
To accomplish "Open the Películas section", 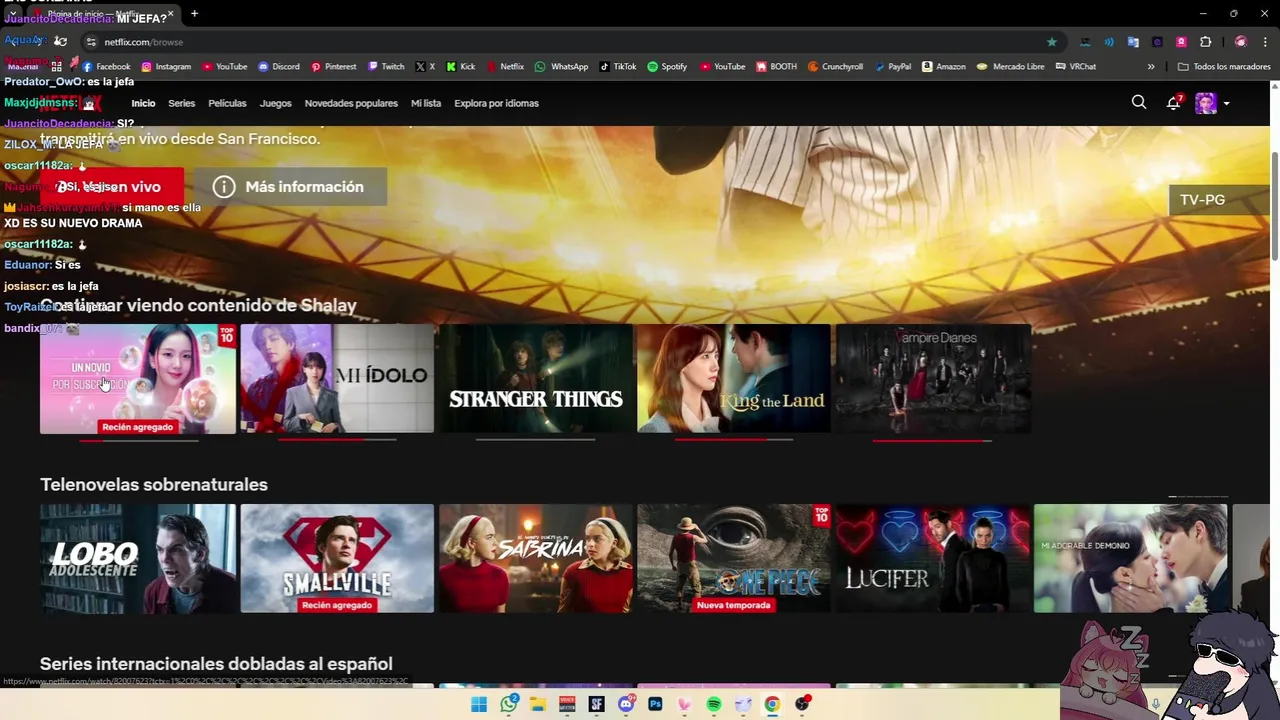I will pos(227,103).
